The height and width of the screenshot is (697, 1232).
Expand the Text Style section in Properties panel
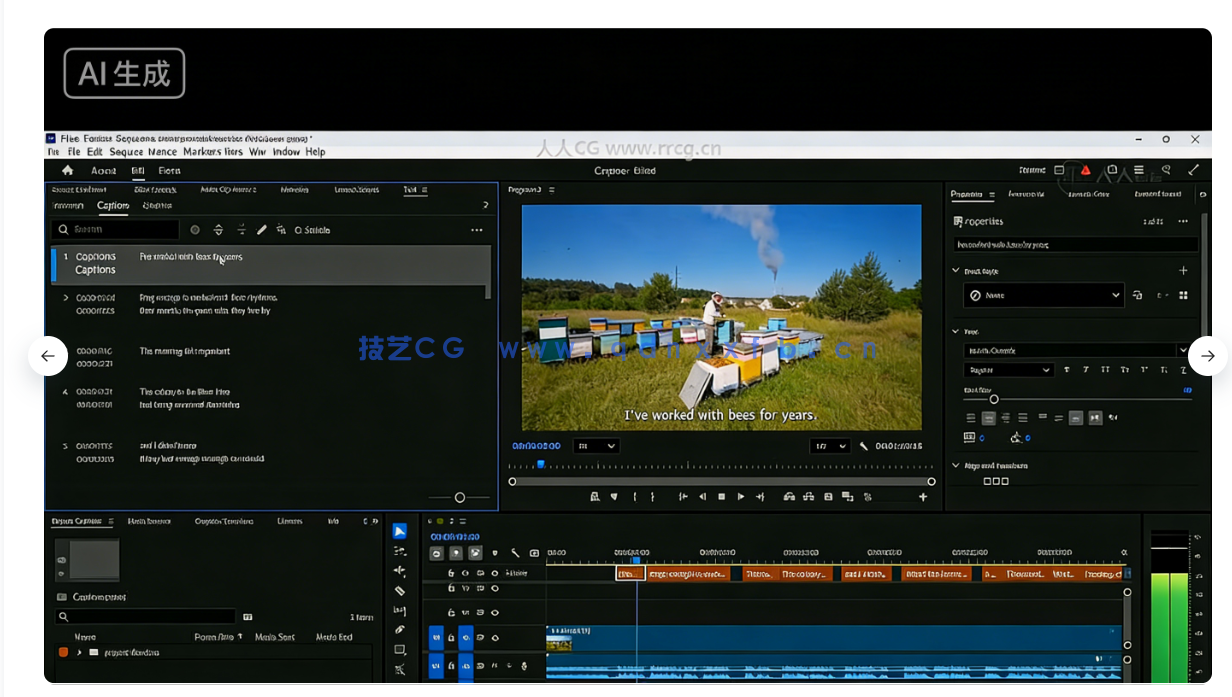(x=957, y=270)
